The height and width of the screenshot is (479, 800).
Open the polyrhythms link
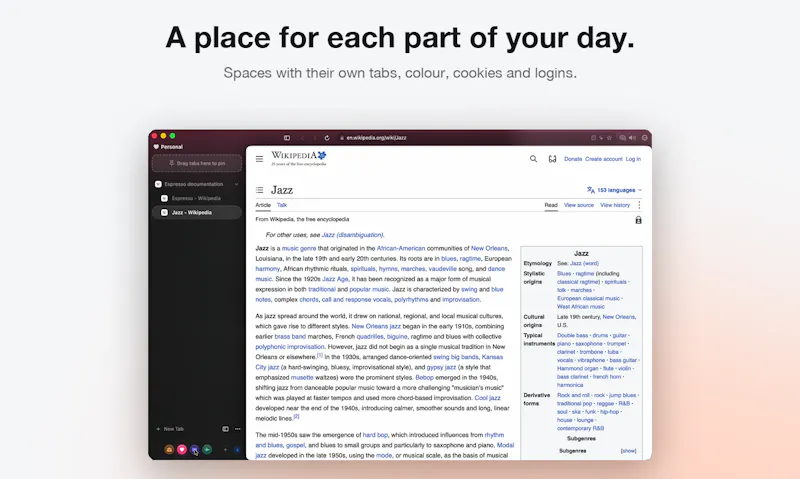coord(411,299)
